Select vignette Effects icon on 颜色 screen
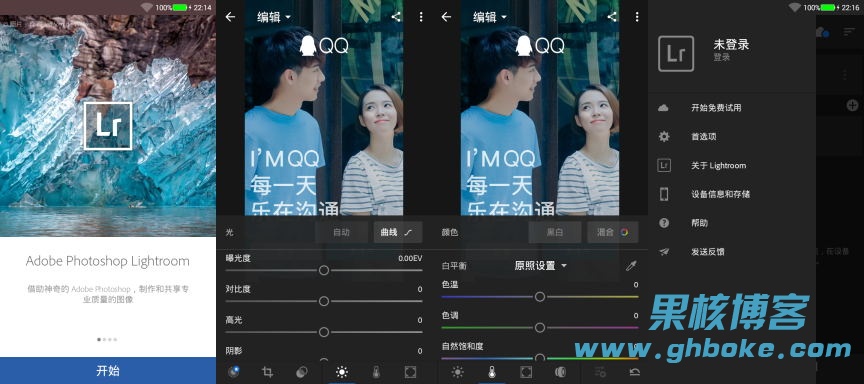Image resolution: width=864 pixels, height=384 pixels. coord(526,372)
